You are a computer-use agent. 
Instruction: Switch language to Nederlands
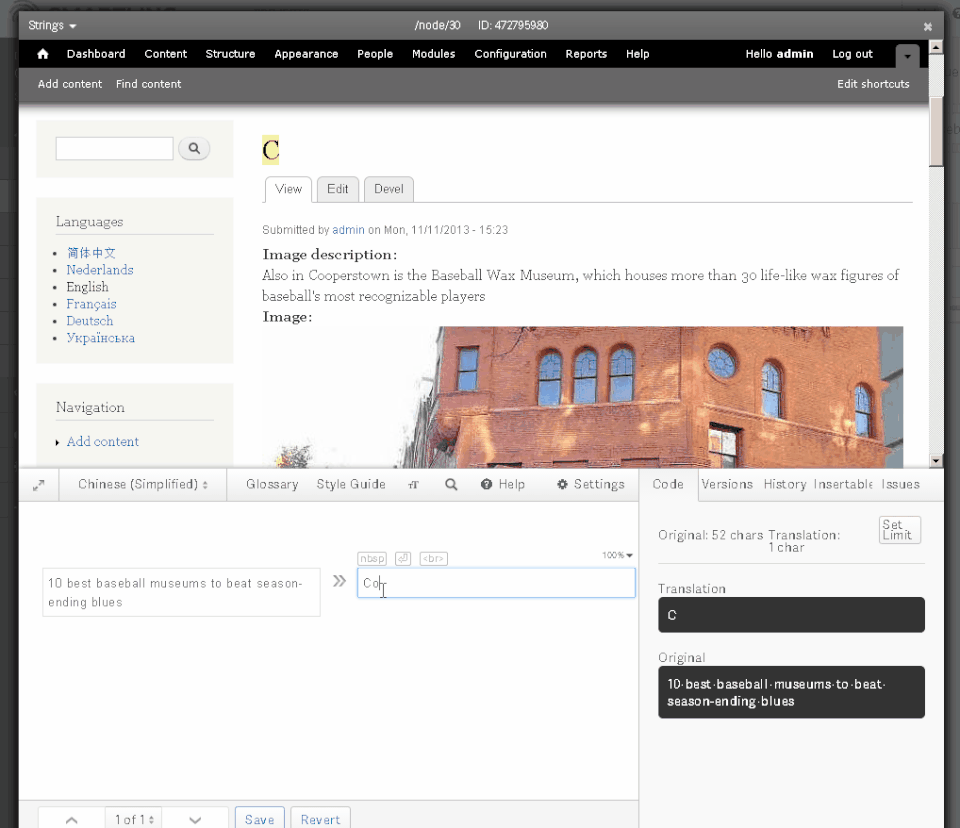click(100, 270)
